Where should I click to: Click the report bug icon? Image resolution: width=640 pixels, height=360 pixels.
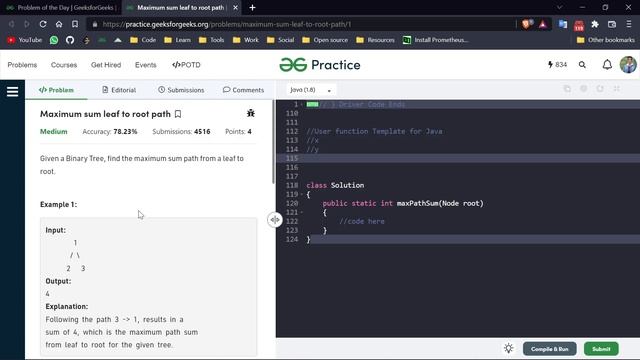[251, 113]
